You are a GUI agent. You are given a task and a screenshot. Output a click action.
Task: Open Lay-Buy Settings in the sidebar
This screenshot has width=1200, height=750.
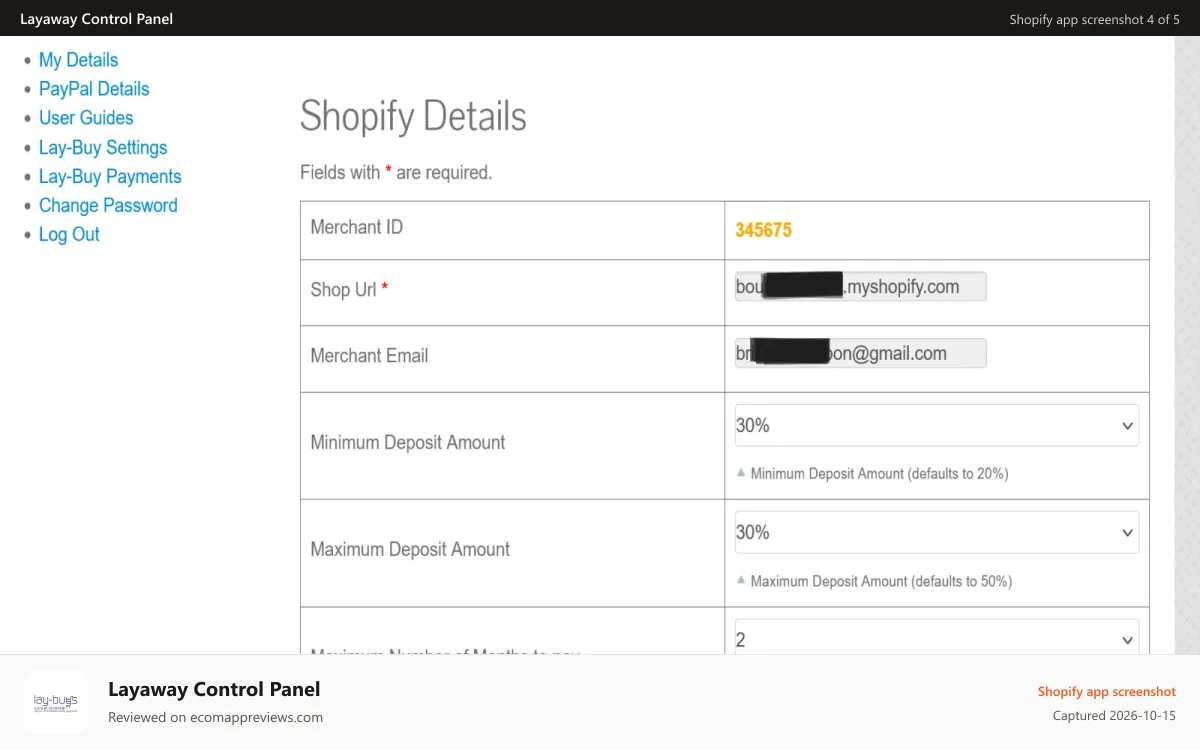[x=103, y=147]
